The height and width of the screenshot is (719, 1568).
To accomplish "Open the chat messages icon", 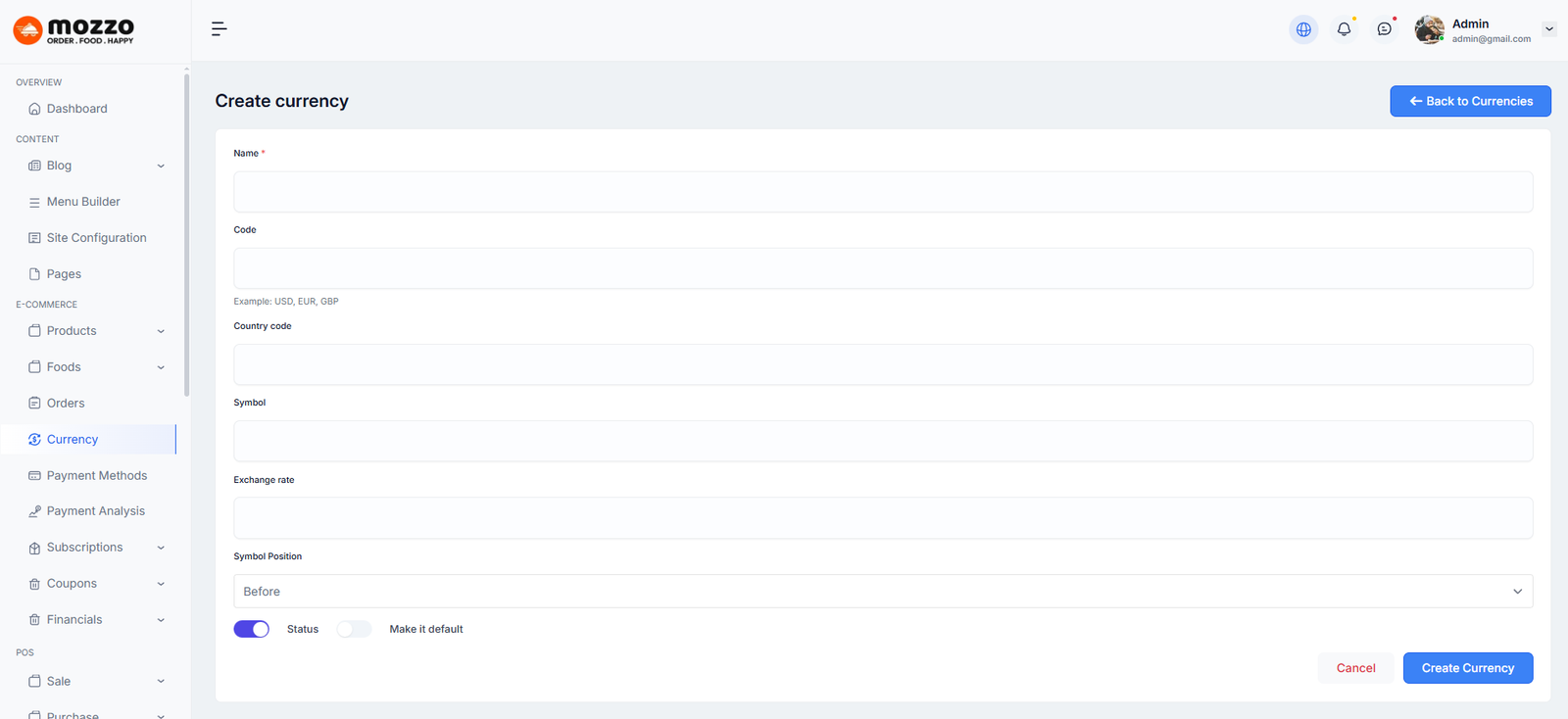I will click(1384, 29).
